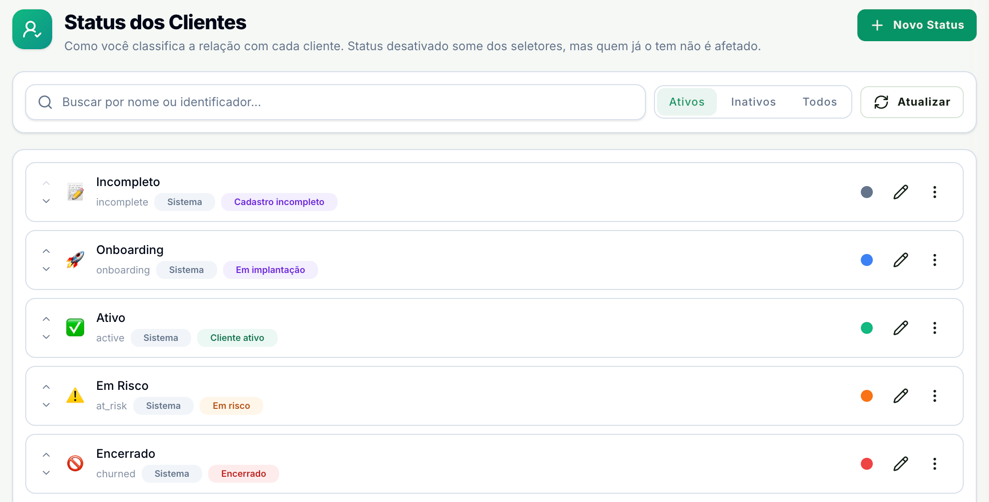The width and height of the screenshot is (989, 502).
Task: Click the Sistema tag on Encerrado row
Action: pyautogui.click(x=172, y=474)
